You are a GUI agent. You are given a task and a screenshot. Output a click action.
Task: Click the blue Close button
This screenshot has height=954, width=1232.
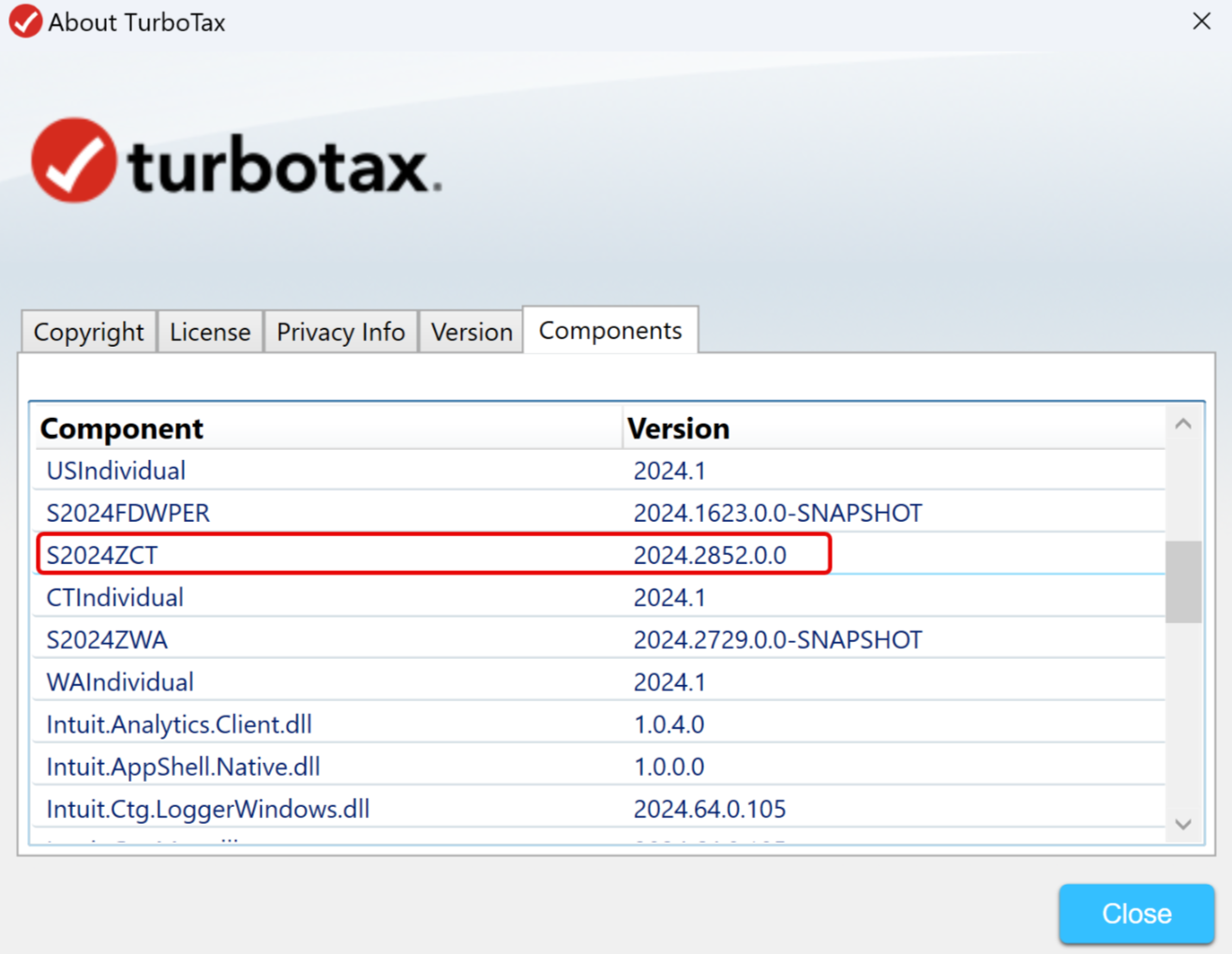[x=1136, y=913]
